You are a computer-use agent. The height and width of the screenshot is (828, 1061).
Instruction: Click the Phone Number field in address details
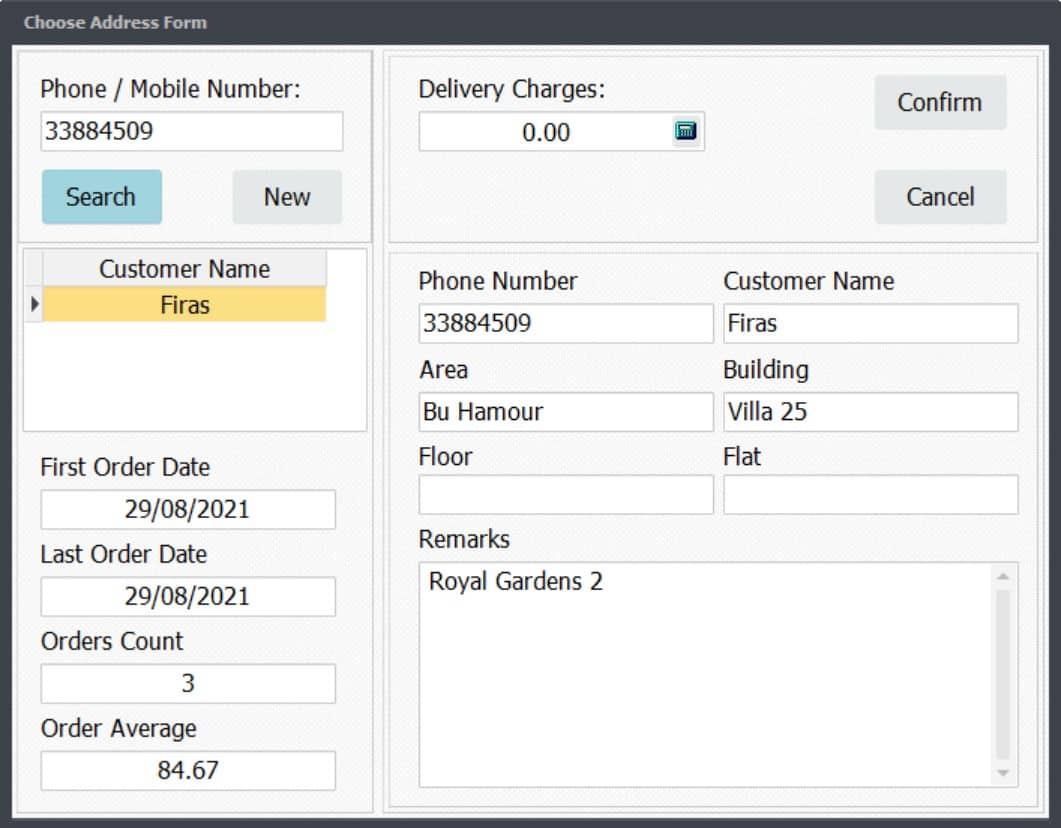click(x=565, y=324)
